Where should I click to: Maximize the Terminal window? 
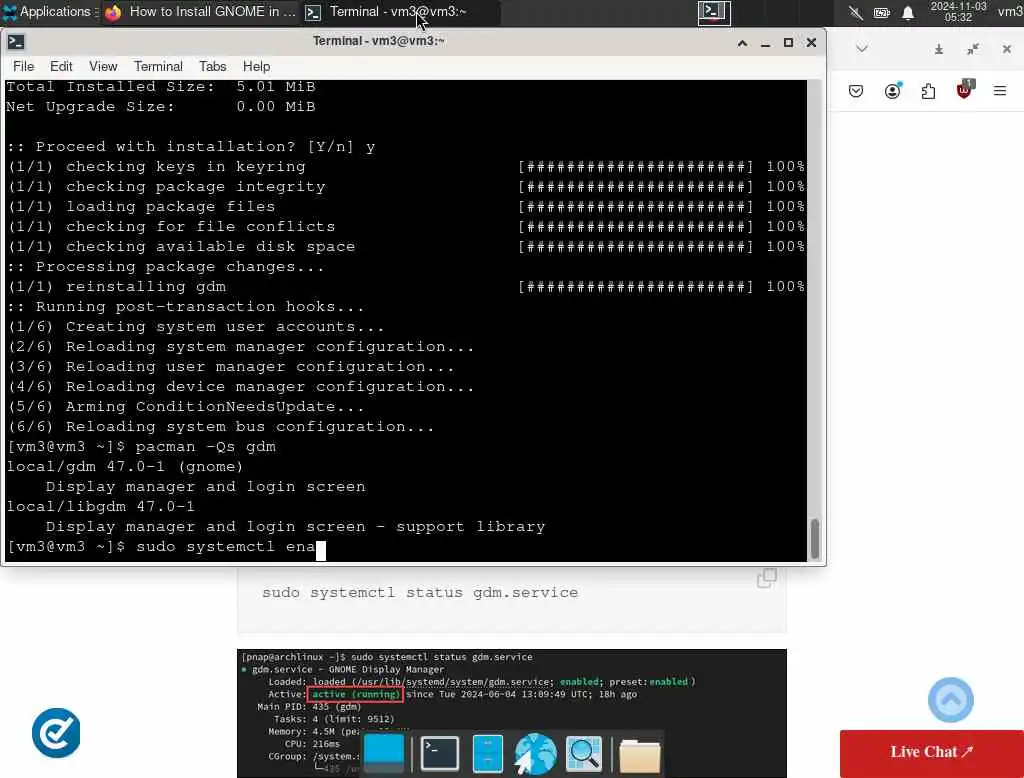[788, 42]
